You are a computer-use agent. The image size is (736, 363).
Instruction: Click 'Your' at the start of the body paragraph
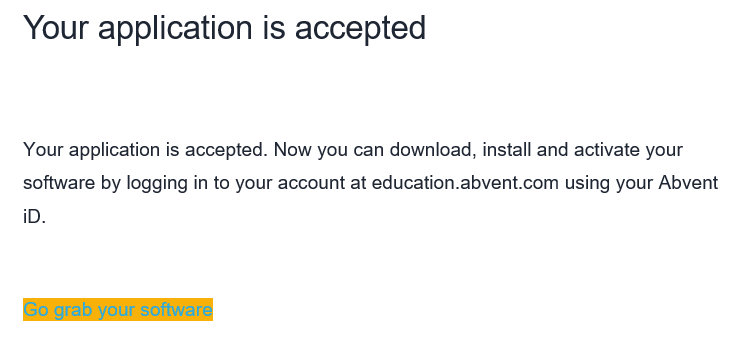click(x=43, y=150)
